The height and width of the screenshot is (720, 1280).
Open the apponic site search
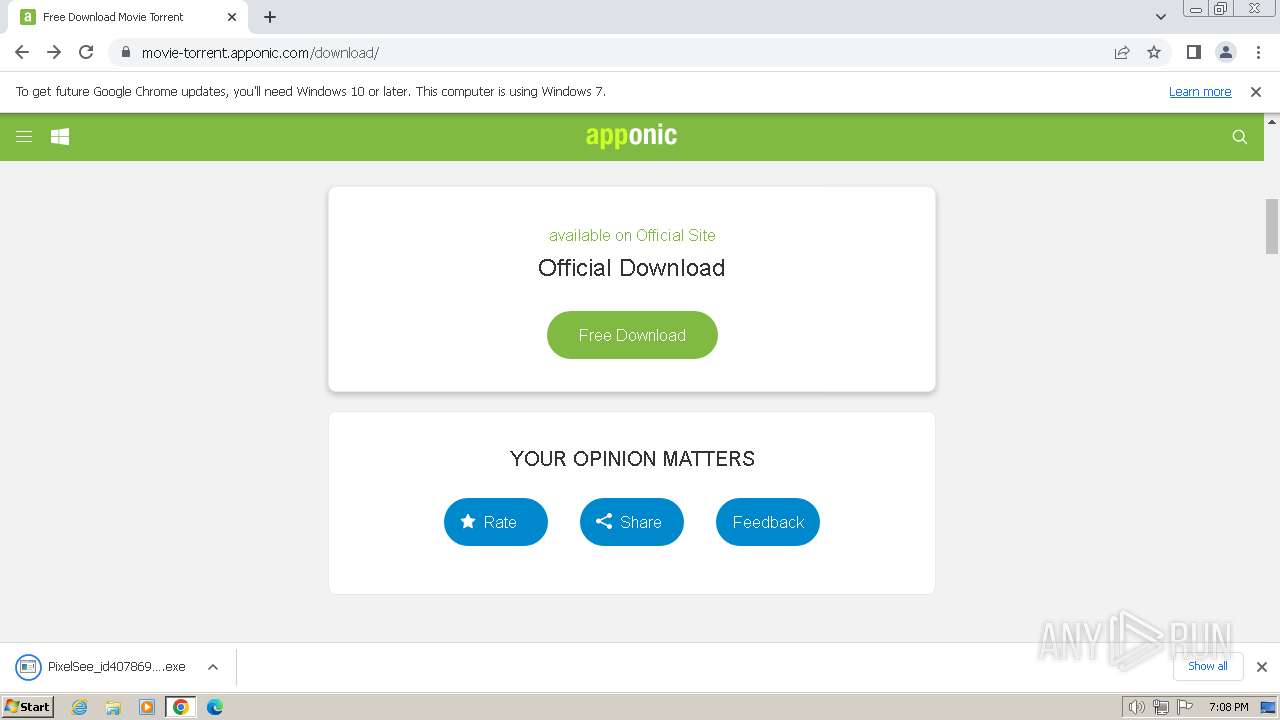(x=1240, y=137)
